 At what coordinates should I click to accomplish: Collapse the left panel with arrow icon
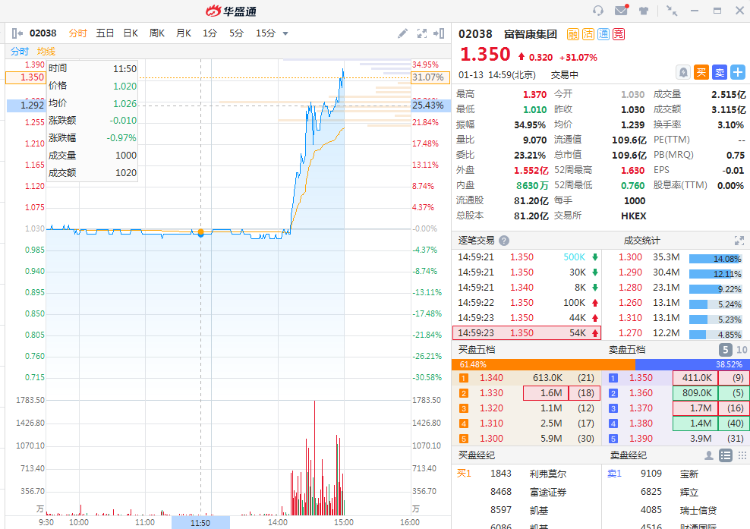[17, 33]
